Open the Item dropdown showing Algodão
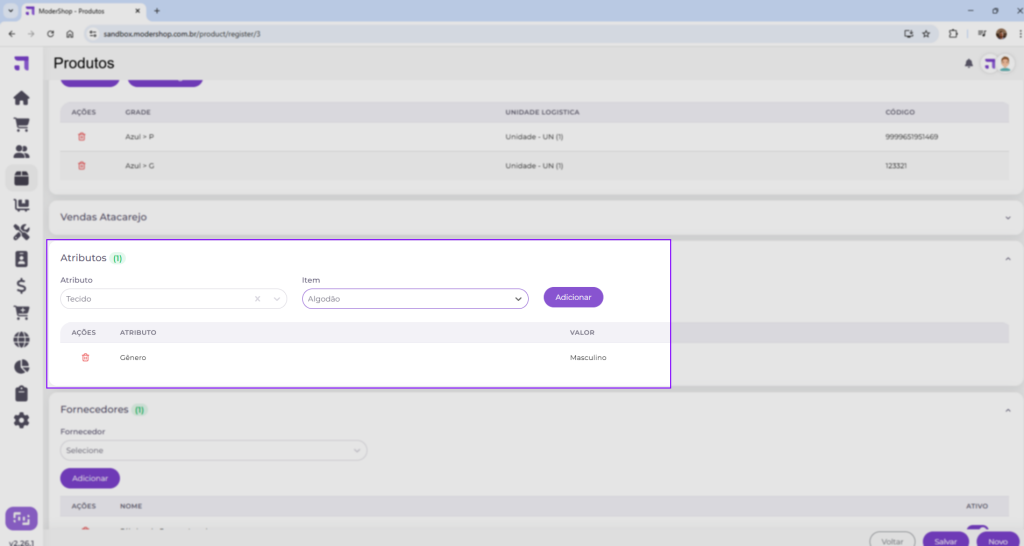Viewport: 1024px width, 546px height. click(x=415, y=298)
